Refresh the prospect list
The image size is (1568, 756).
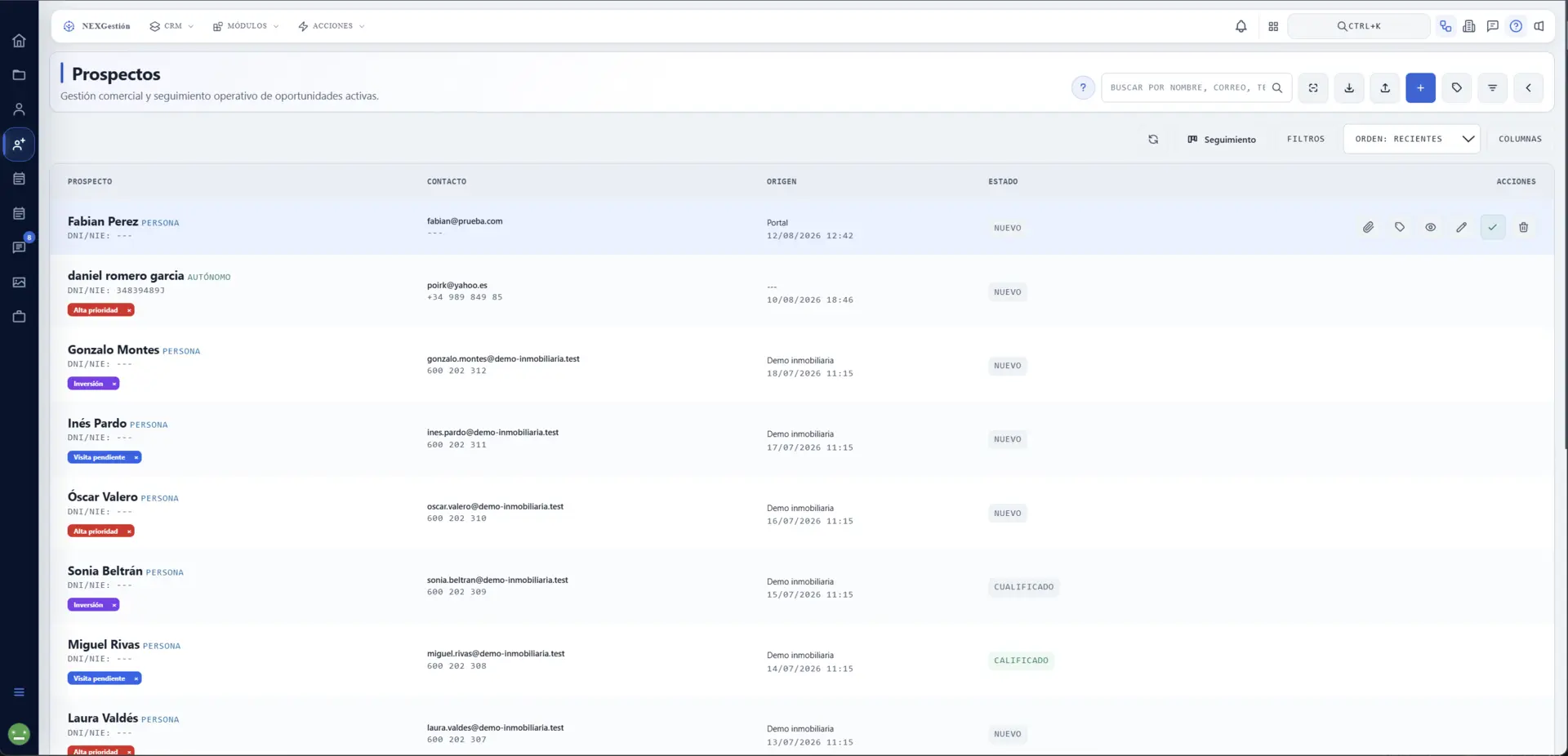point(1153,140)
